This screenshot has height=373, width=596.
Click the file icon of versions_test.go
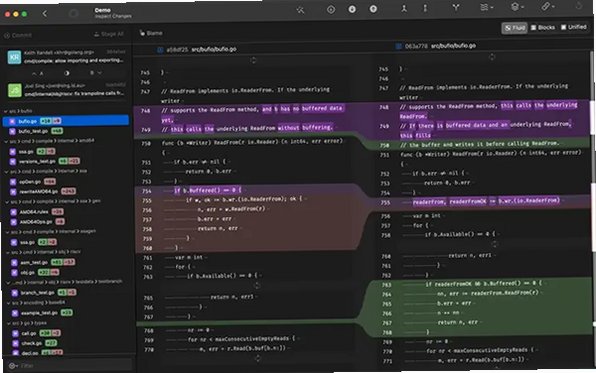[x=13, y=162]
